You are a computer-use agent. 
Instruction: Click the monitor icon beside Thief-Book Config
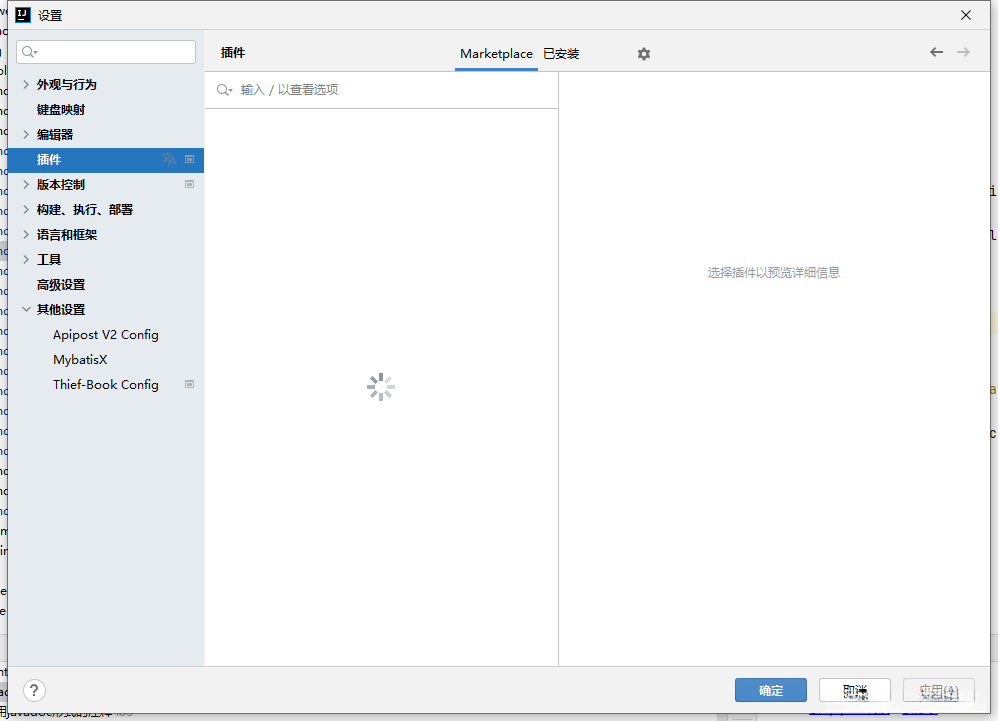click(x=189, y=384)
